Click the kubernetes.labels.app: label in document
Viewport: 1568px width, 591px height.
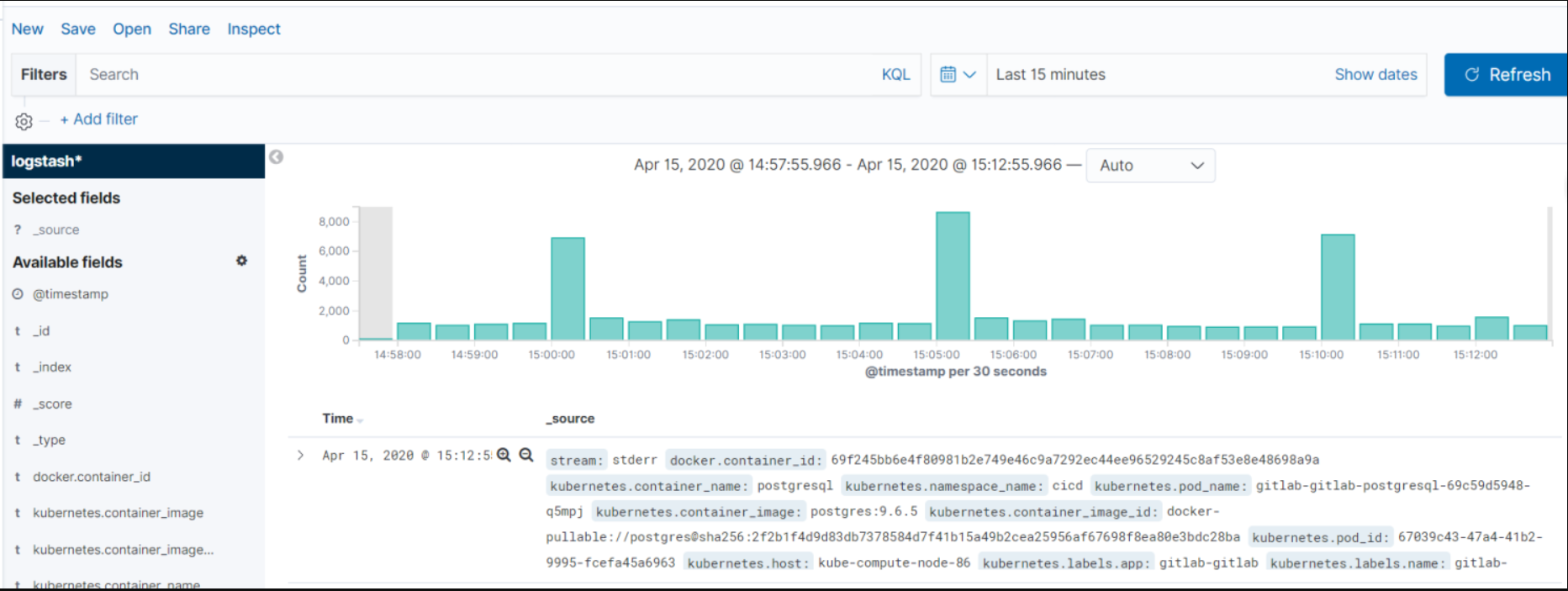(x=1065, y=562)
